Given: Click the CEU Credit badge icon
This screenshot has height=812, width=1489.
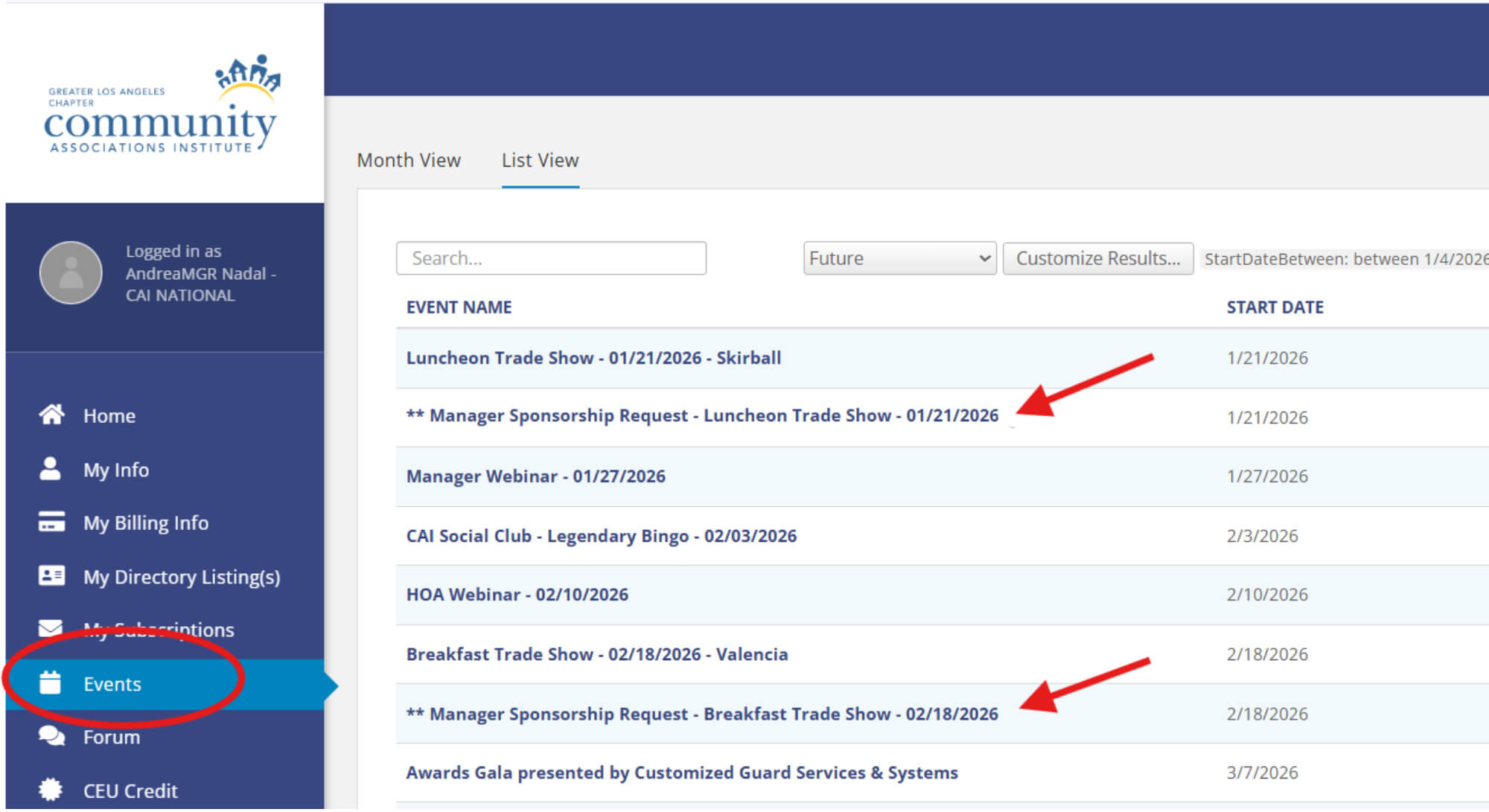Looking at the screenshot, I should coord(51,789).
